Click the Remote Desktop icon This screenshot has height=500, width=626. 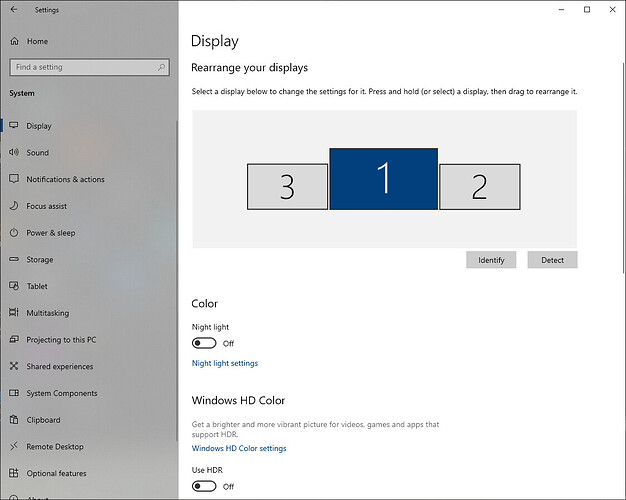[14, 447]
